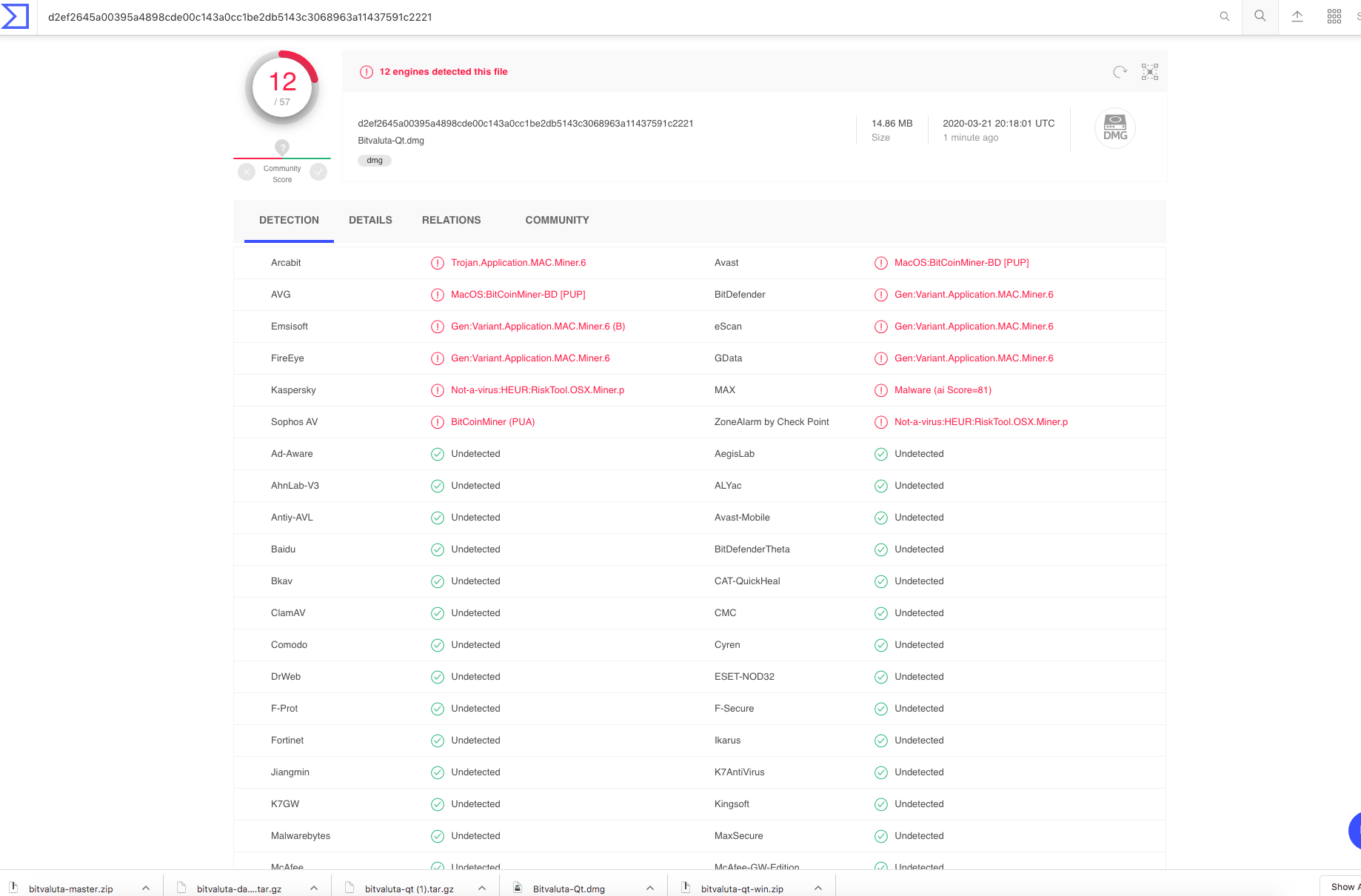
Task: Click the Kingsoft undetected checkmark icon
Action: pos(881,804)
